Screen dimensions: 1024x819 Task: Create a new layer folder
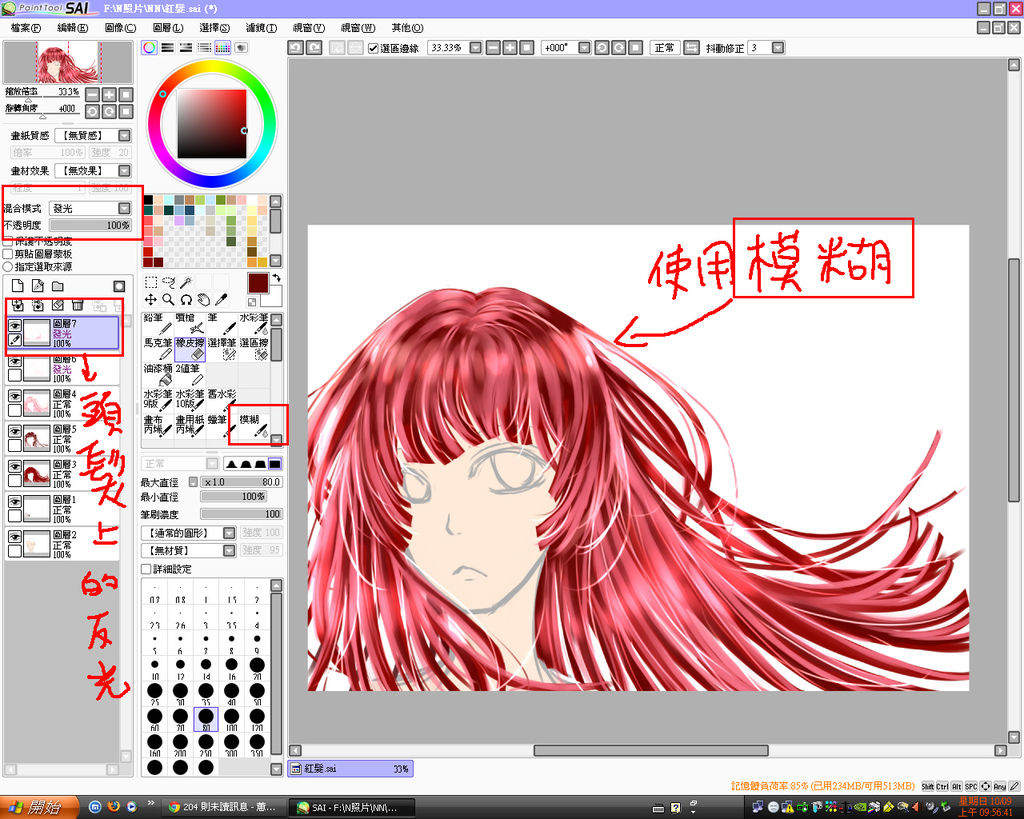58,286
